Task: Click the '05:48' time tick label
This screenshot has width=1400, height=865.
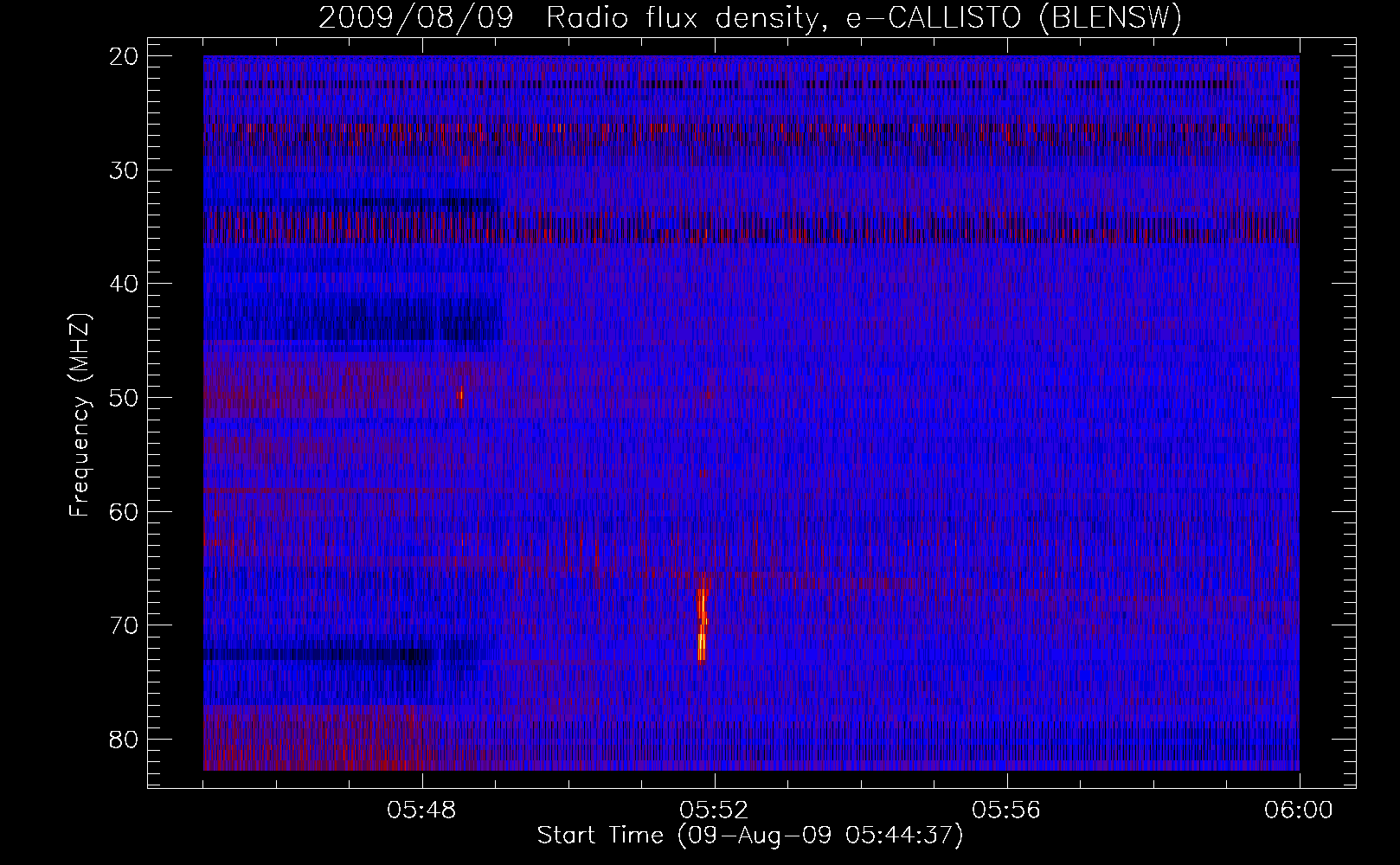Action: tap(422, 811)
